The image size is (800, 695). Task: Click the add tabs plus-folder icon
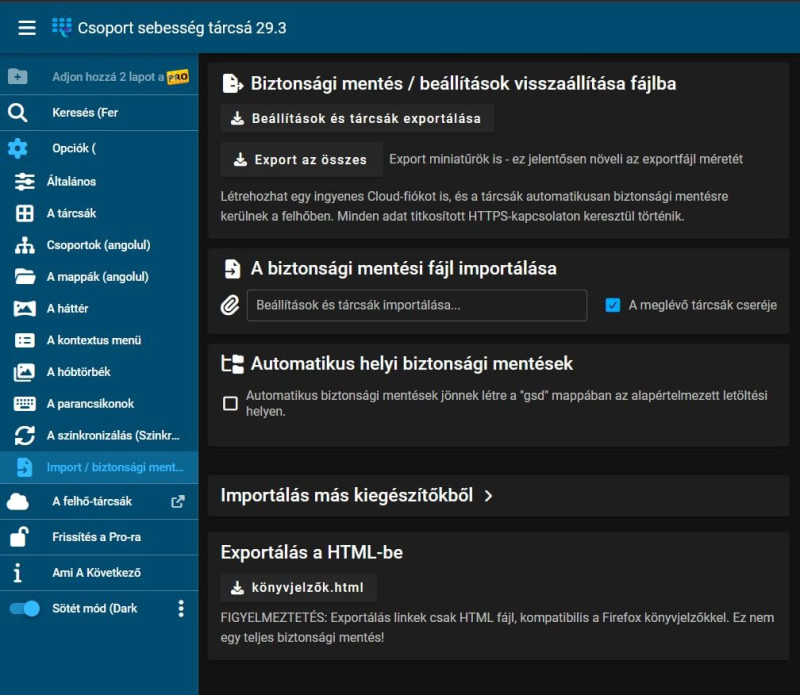tap(17, 76)
